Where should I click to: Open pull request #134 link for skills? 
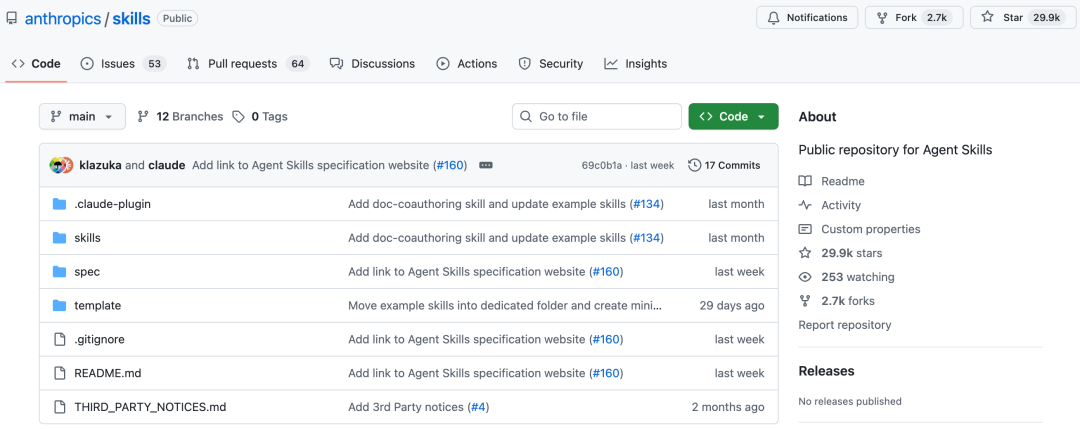tap(646, 238)
